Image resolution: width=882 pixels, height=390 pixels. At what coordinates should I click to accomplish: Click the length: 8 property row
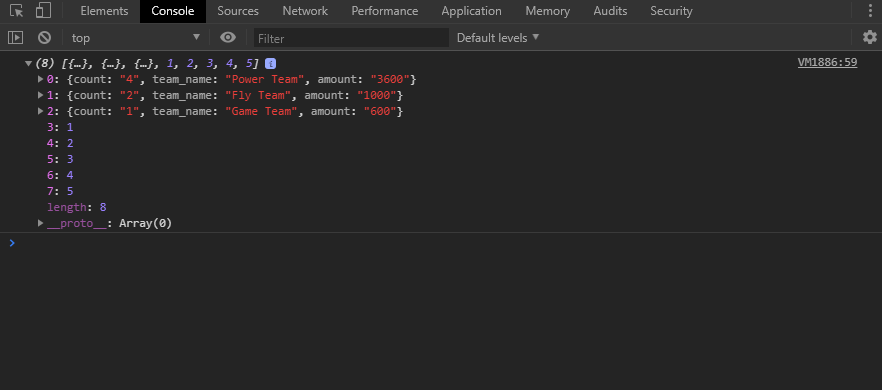[76, 207]
